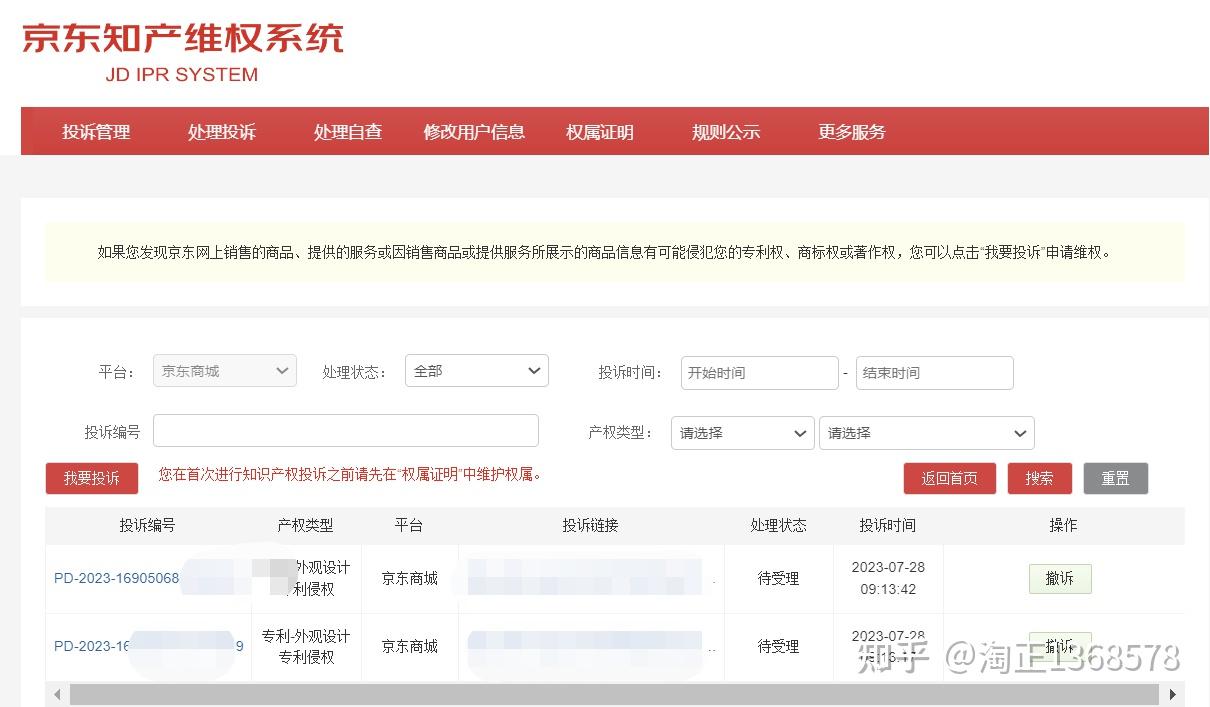Screen dimensions: 1210x707
Task: Click the red 权属证明 reminder text
Action: [x=351, y=474]
